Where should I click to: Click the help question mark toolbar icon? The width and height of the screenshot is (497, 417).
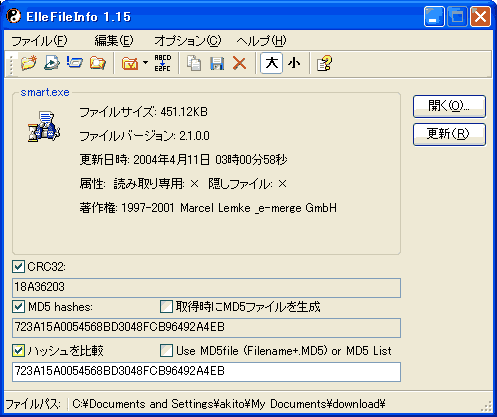[x=325, y=63]
